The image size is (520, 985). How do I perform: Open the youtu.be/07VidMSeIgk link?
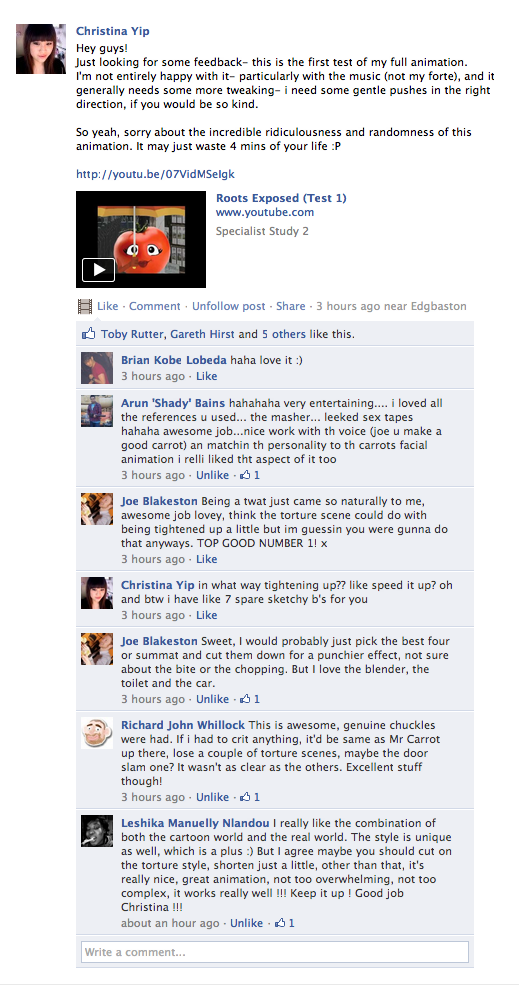(x=155, y=174)
